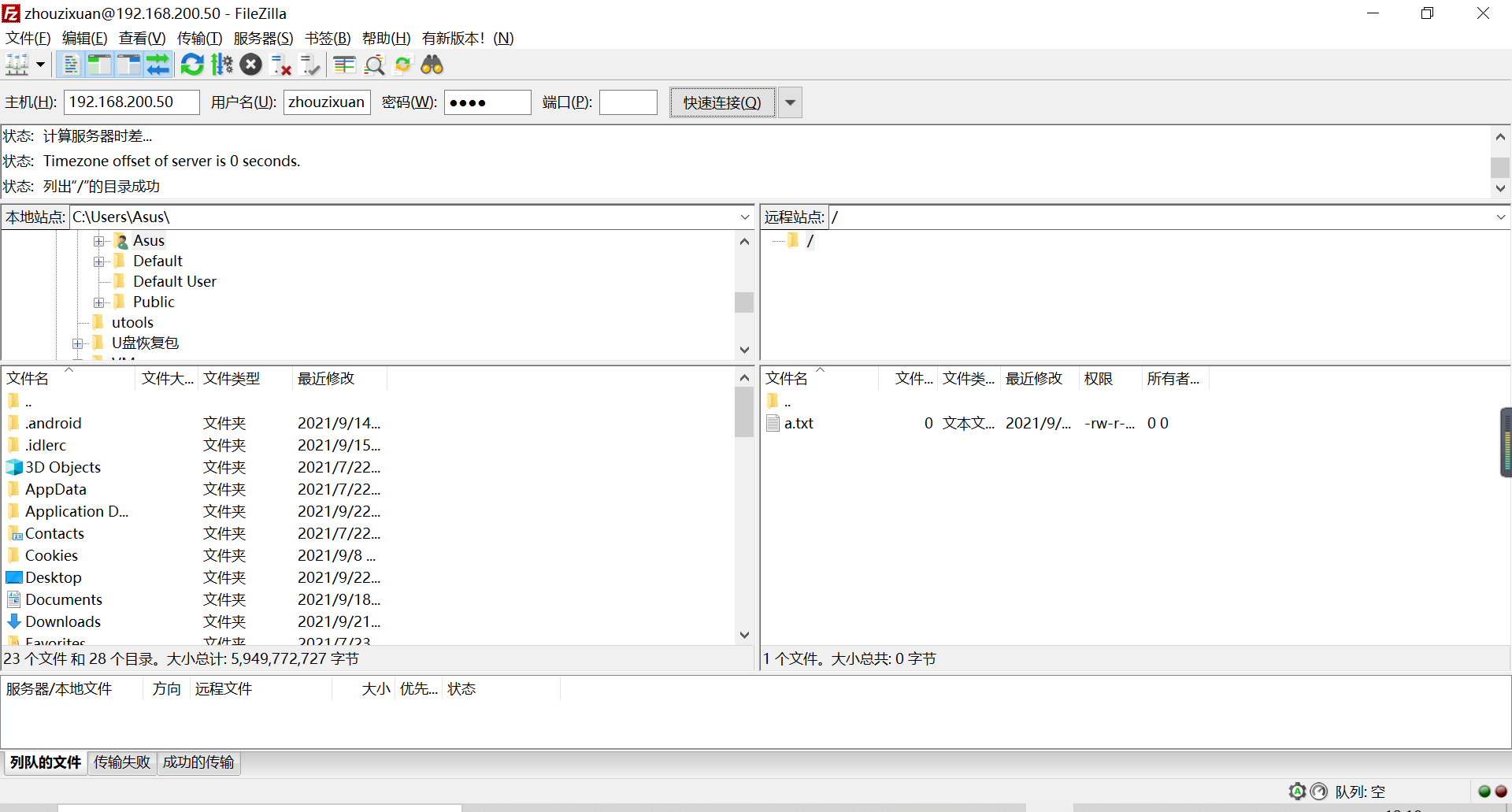Screen dimensions: 1512x812
Task: Click the 3D Objects cube icon
Action: click(14, 467)
